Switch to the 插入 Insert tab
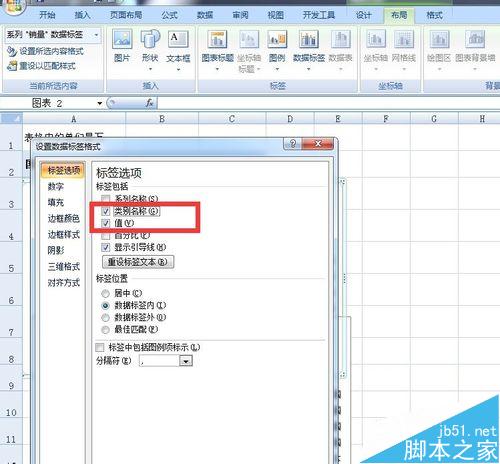This screenshot has width=500, height=464. coord(82,15)
